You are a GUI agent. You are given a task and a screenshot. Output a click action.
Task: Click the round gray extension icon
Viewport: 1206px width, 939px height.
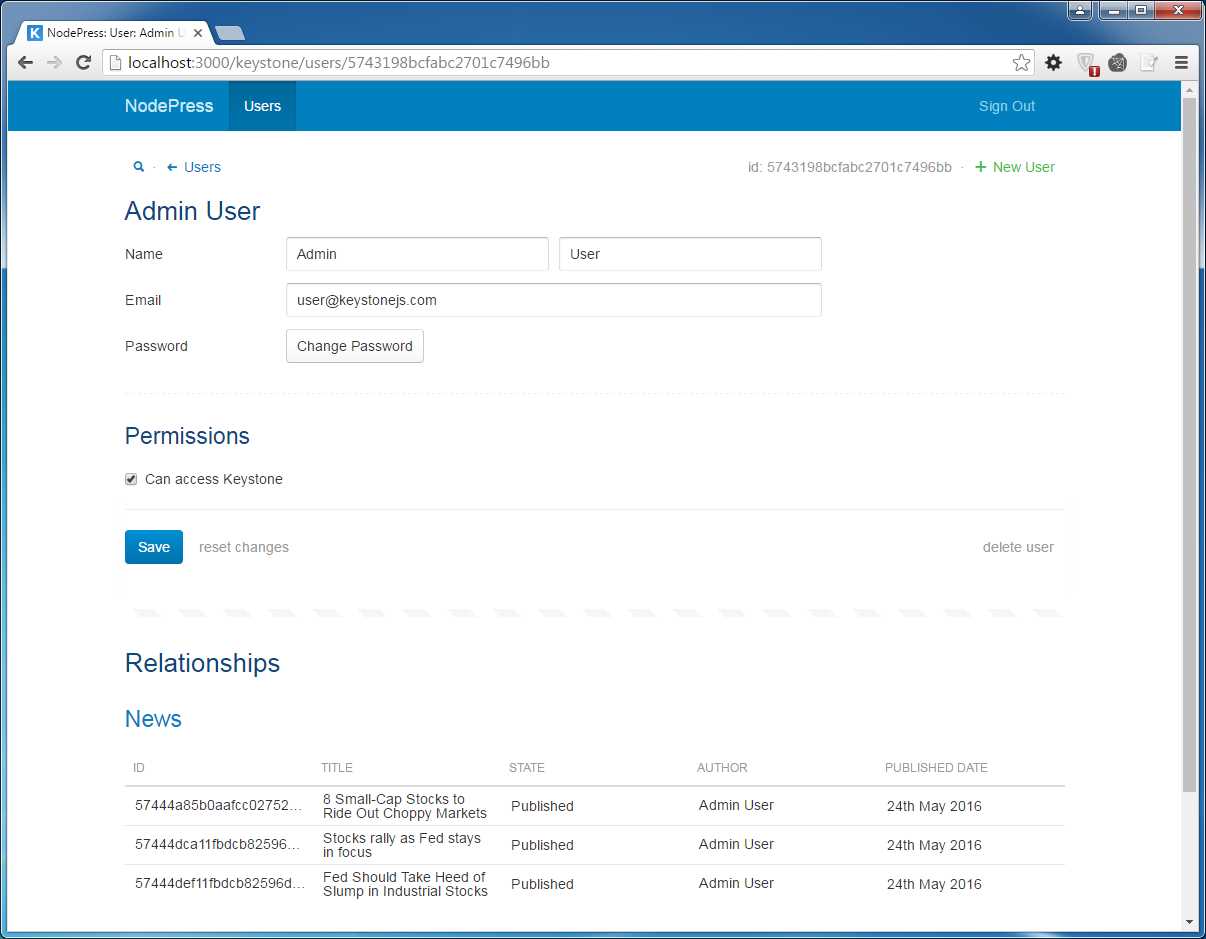click(1118, 63)
